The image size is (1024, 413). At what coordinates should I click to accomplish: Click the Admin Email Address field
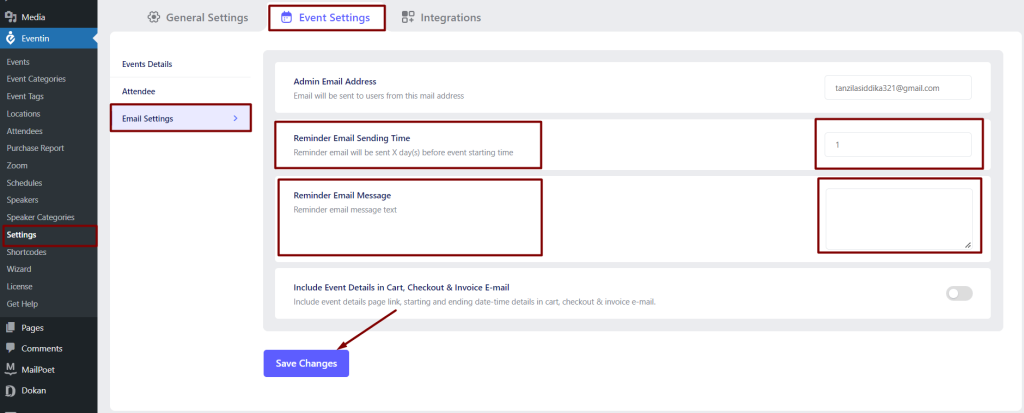tap(898, 88)
